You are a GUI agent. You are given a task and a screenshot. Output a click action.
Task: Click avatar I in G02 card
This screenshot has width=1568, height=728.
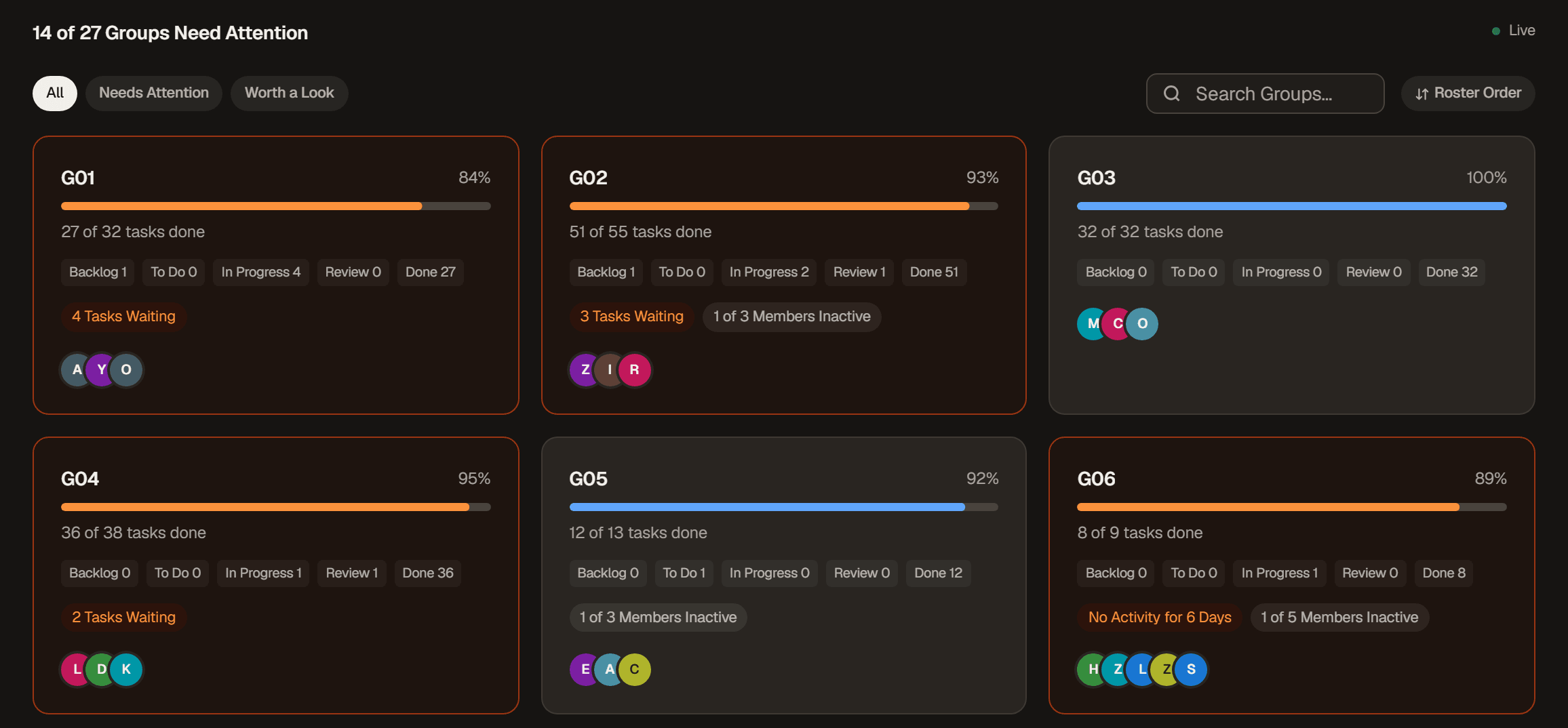pyautogui.click(x=610, y=369)
